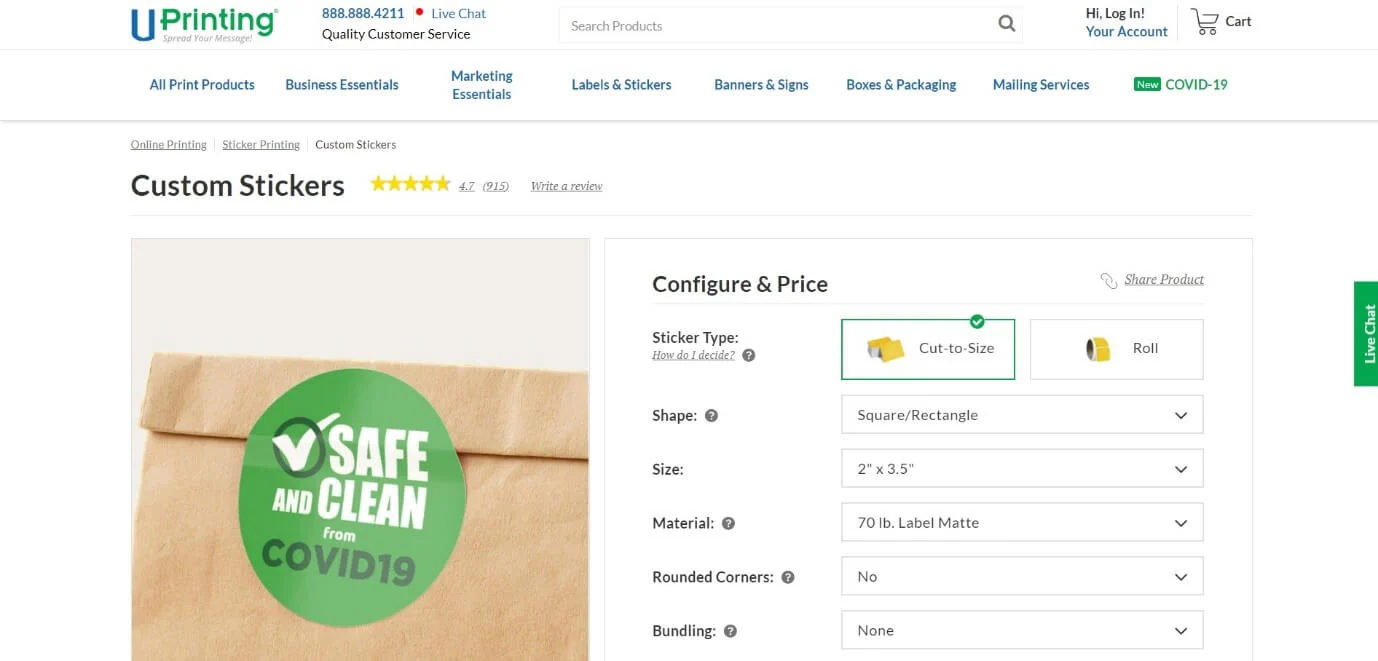The width and height of the screenshot is (1378, 661).
Task: Click help icon beside Rounded Corners
Action: tap(788, 577)
